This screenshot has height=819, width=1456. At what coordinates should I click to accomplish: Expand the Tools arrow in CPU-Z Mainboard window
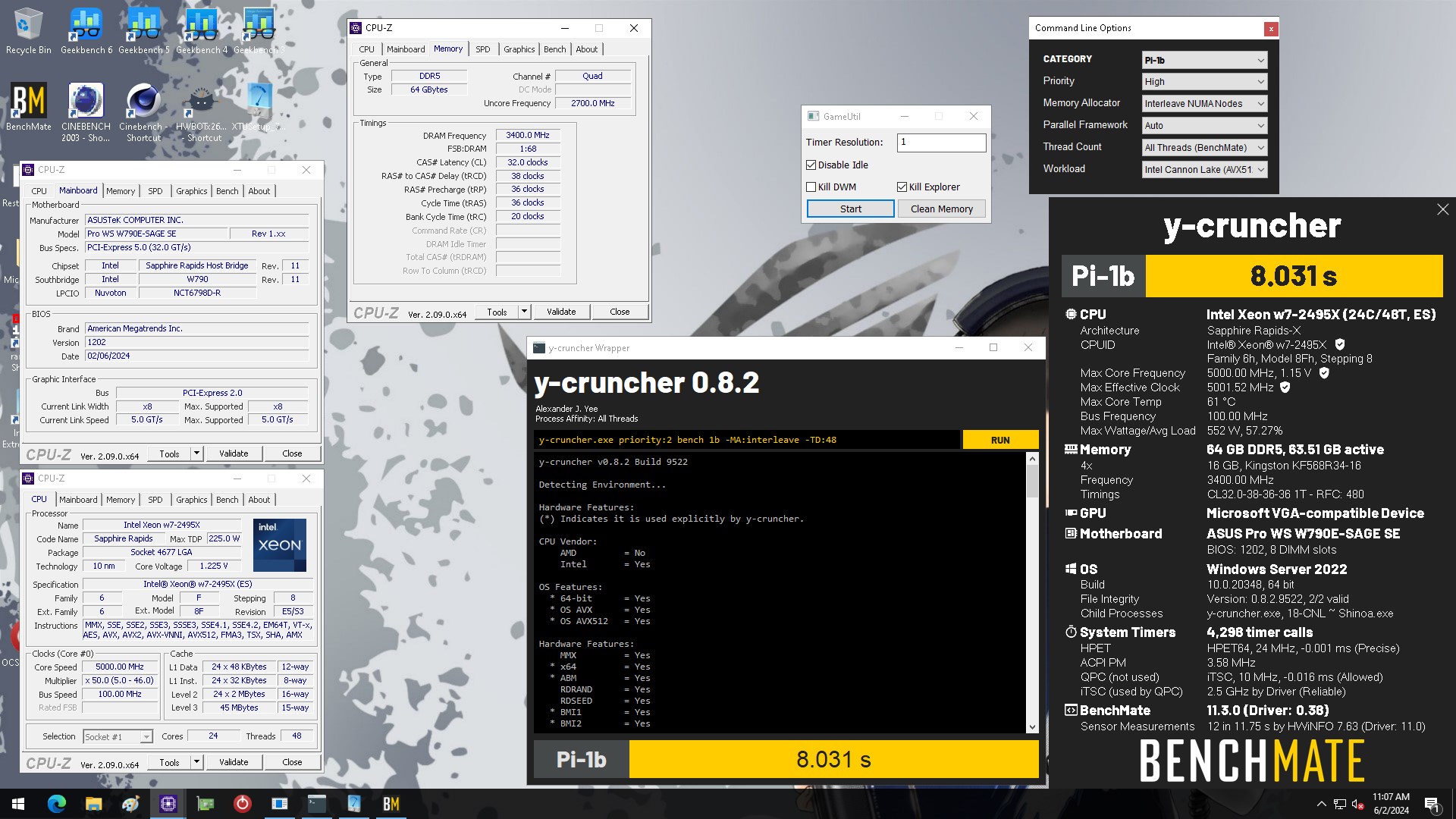click(196, 453)
